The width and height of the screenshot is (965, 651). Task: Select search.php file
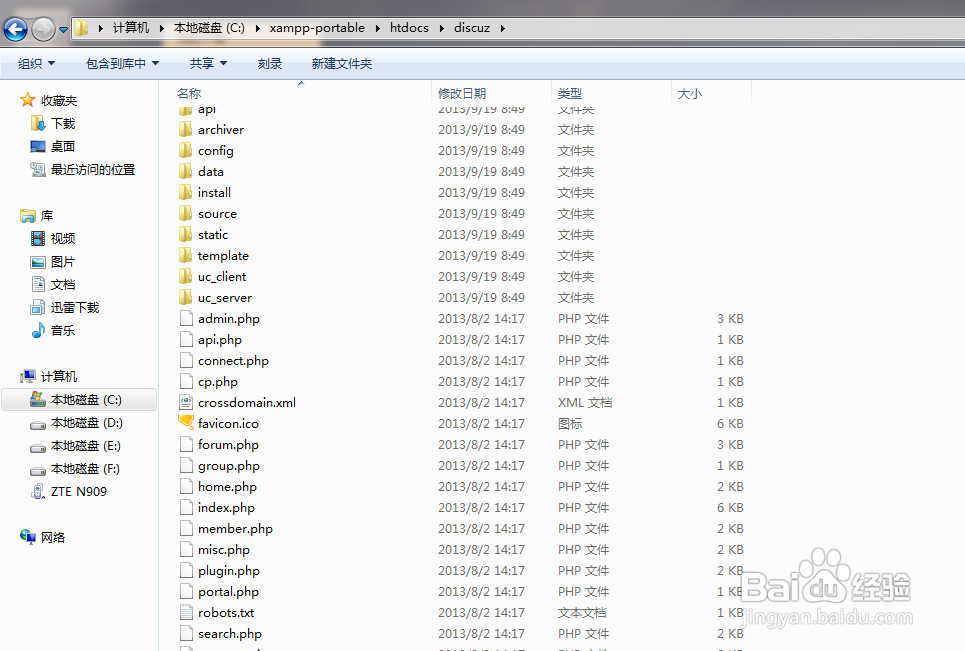[x=230, y=634]
